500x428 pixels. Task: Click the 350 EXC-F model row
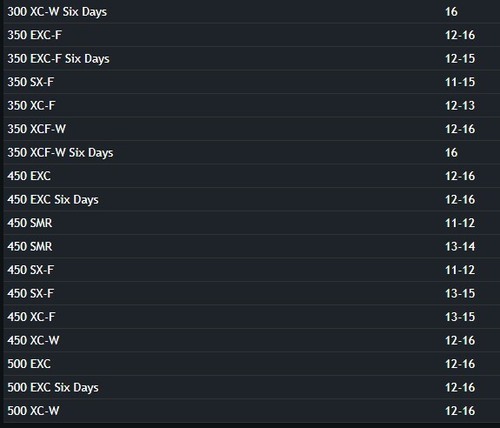252,35
